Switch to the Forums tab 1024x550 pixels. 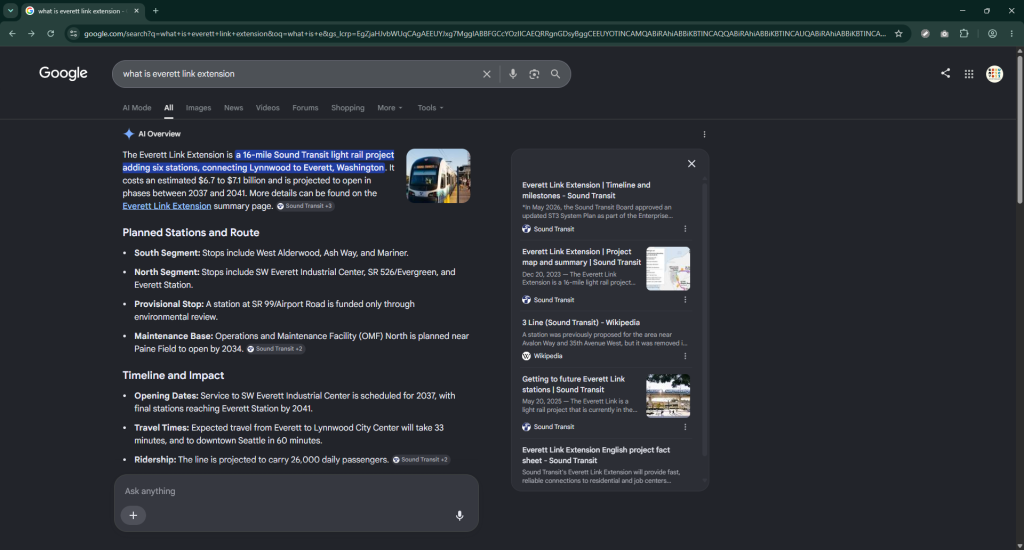(x=305, y=108)
